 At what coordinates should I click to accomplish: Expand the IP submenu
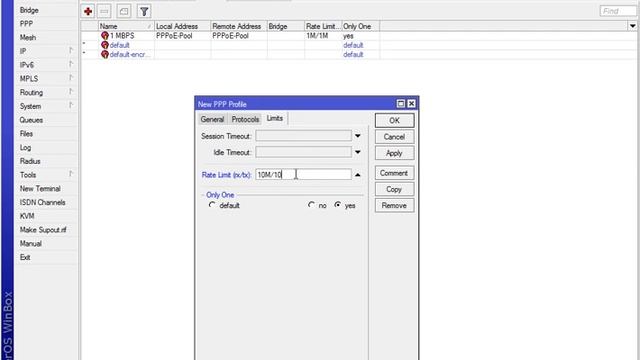tap(71, 51)
